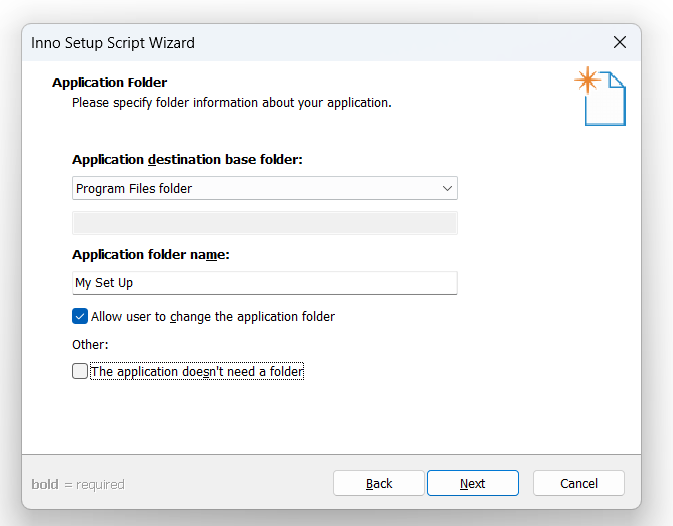Close the Inno Setup Script Wizard
The image size is (673, 526).
620,42
